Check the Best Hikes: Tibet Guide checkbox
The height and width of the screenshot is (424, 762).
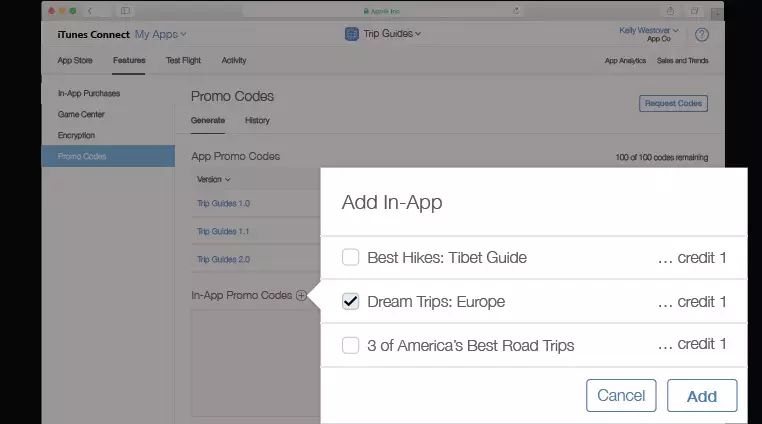pyautogui.click(x=350, y=257)
